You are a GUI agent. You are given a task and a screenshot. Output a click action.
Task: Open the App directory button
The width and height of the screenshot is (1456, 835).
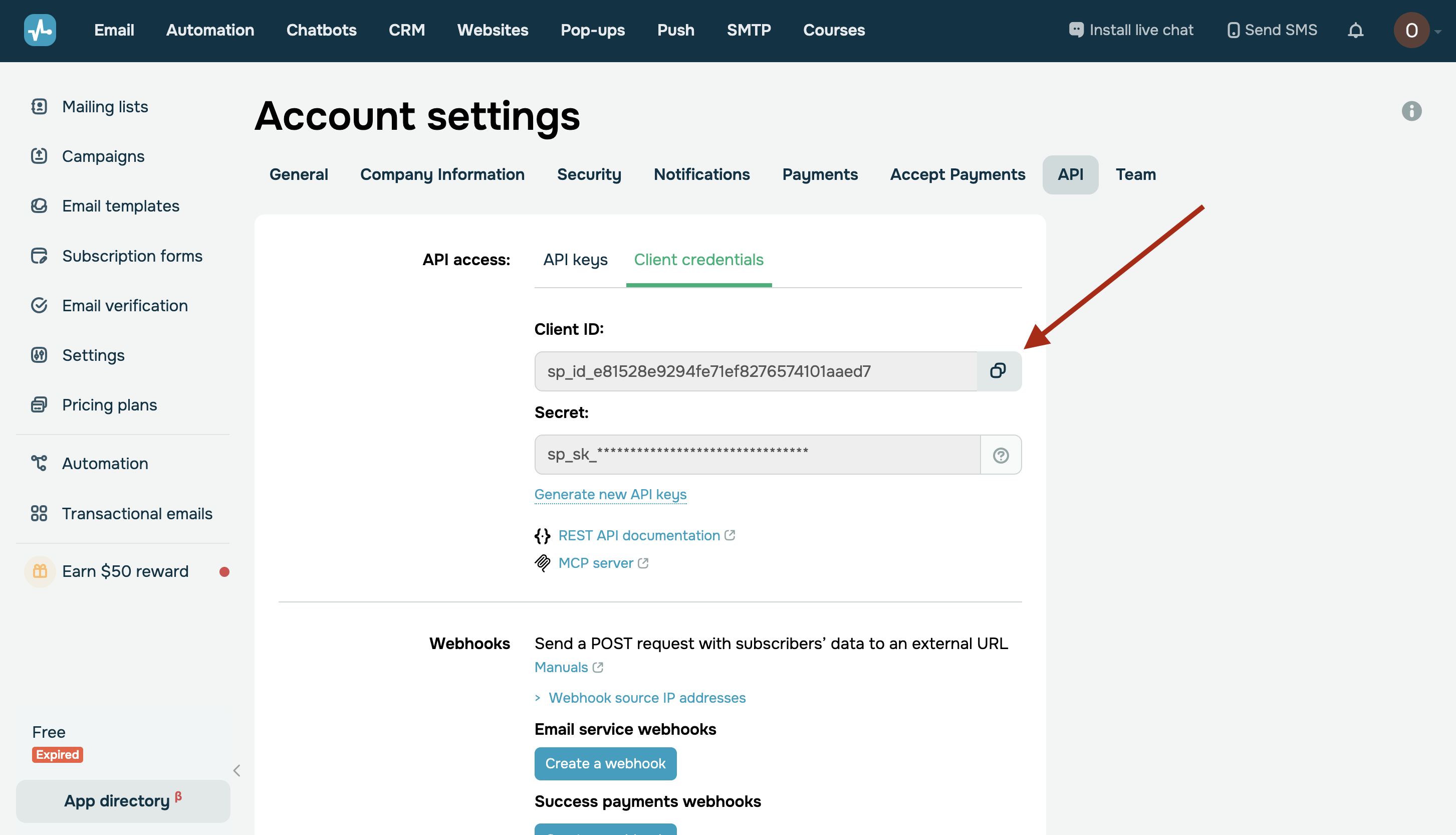pyautogui.click(x=123, y=801)
